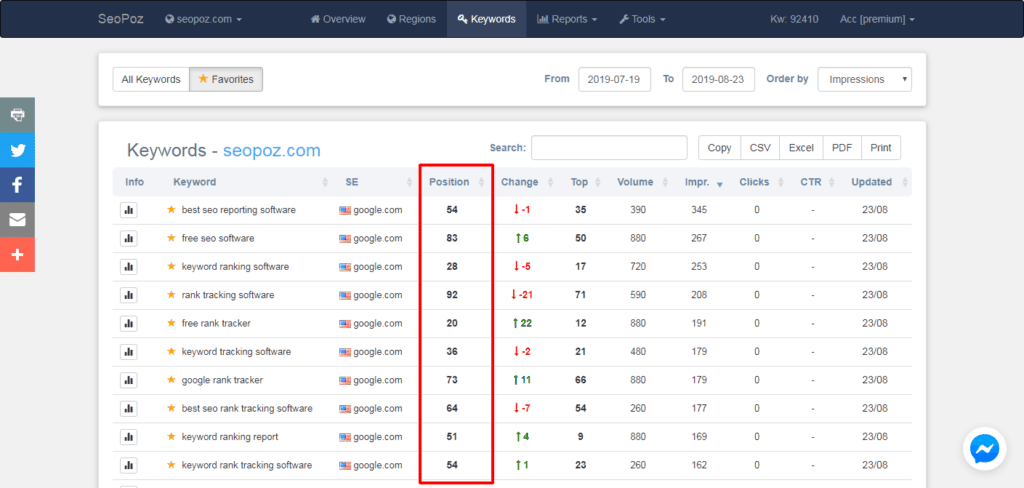Image resolution: width=1024 pixels, height=488 pixels.
Task: Sort table by Updated column
Action: click(878, 182)
